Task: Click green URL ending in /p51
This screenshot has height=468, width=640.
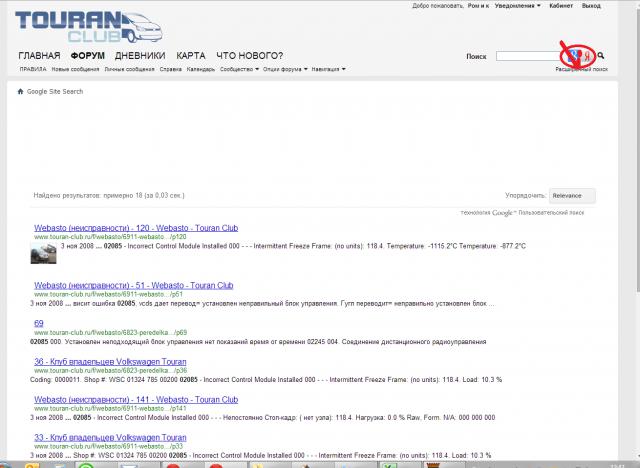Action: [x=109, y=294]
